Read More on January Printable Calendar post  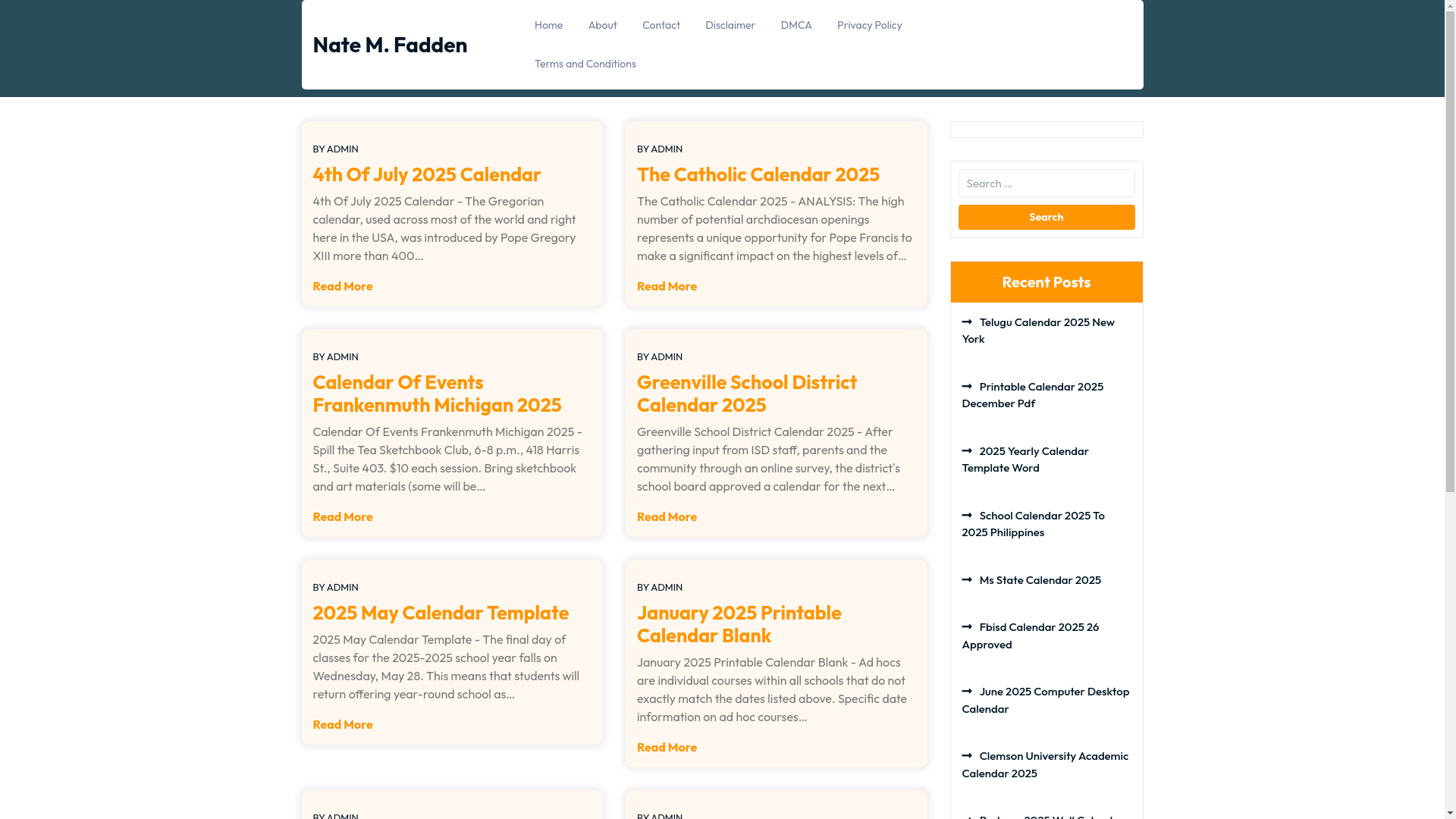click(x=667, y=747)
